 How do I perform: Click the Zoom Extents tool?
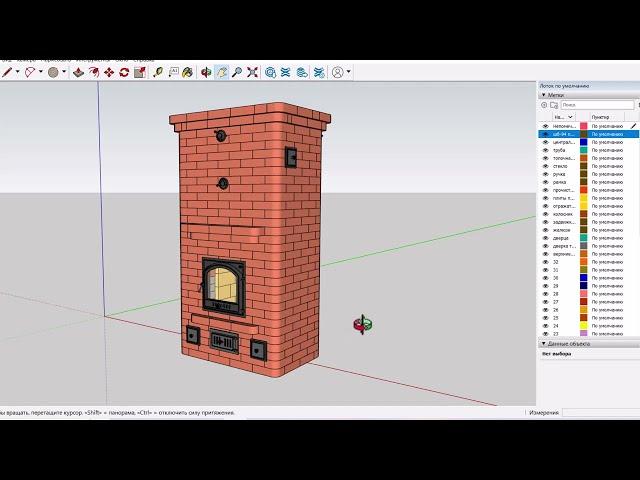(x=253, y=72)
